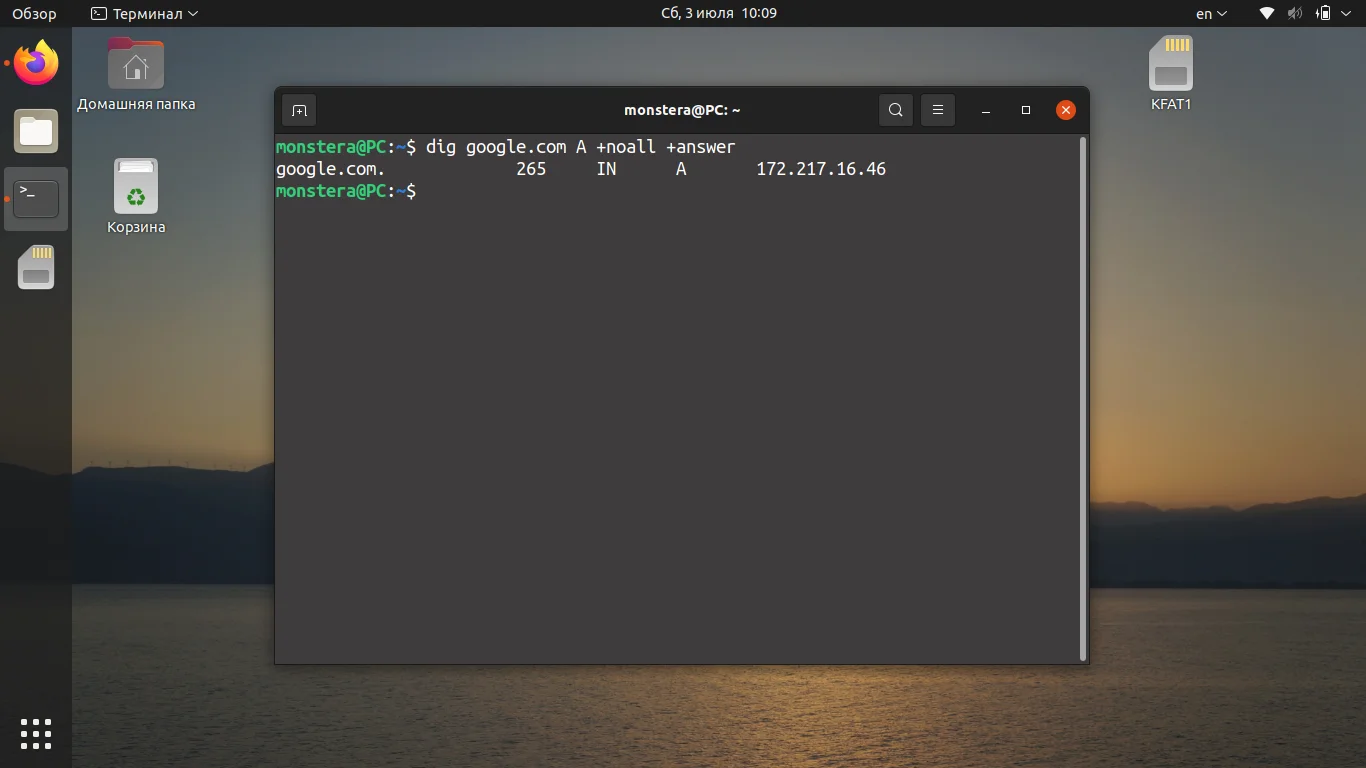The image size is (1366, 768).
Task: Open the Disks utility from the dock
Action: tap(36, 267)
